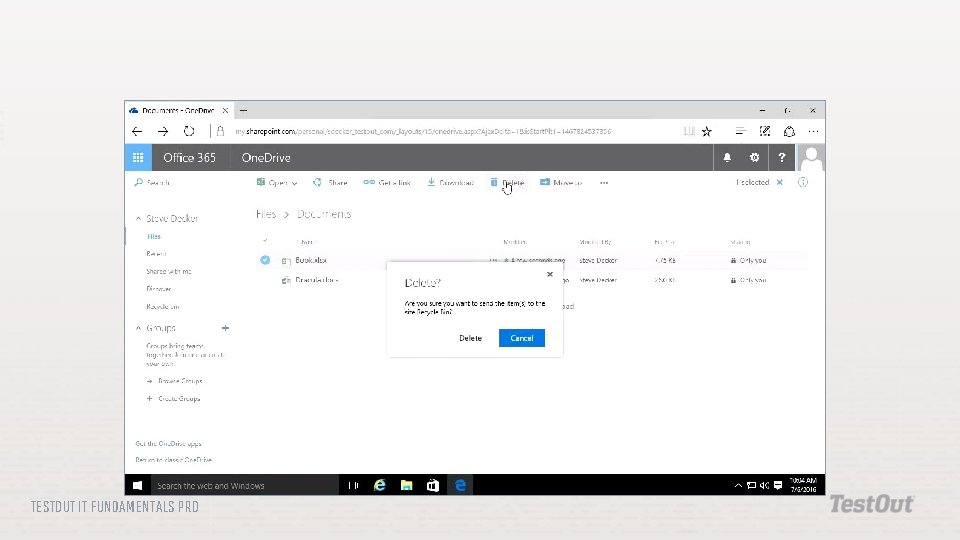Click Delete in the OneDrive toolbar

(508, 182)
